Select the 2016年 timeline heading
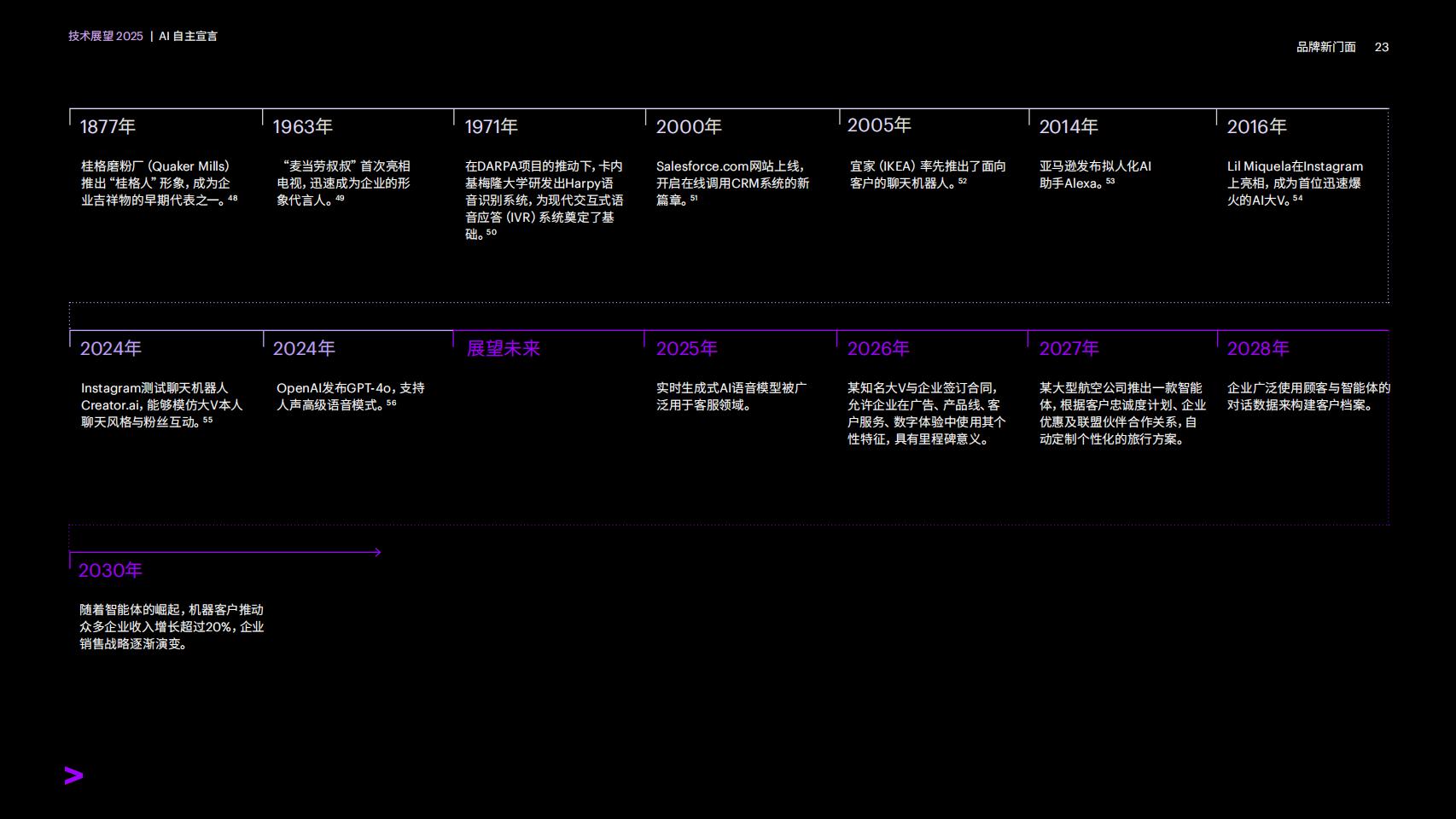 (x=1256, y=126)
